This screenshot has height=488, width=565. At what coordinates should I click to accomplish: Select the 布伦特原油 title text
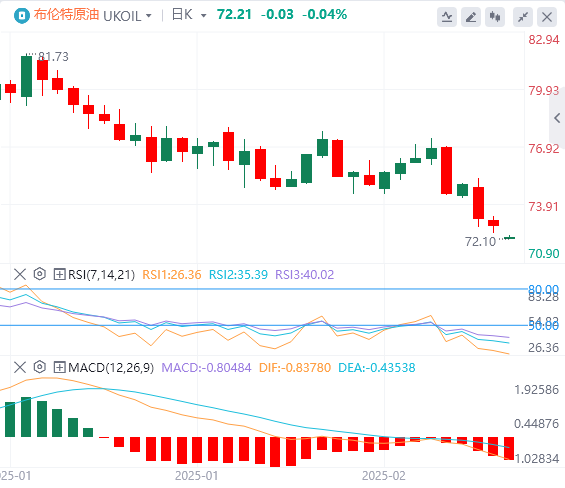[66, 15]
